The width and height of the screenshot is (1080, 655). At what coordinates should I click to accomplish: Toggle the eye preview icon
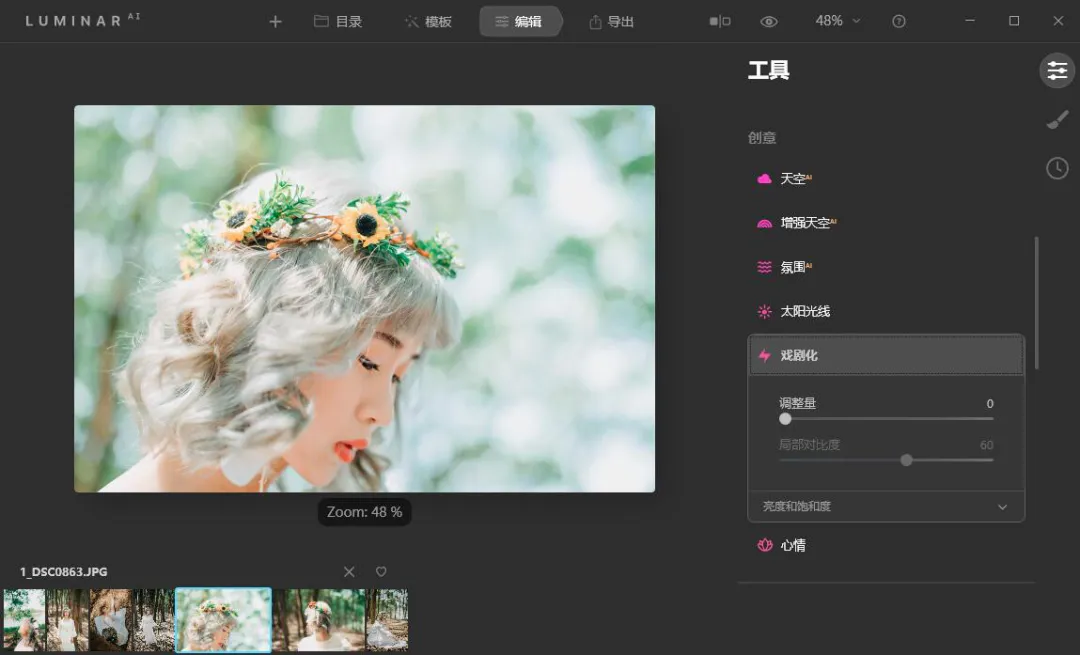(x=769, y=20)
